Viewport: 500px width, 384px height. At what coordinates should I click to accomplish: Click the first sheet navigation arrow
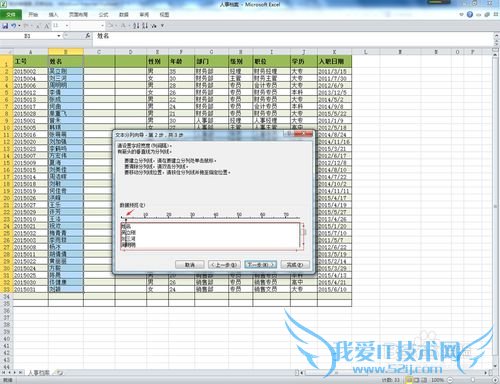[4, 372]
